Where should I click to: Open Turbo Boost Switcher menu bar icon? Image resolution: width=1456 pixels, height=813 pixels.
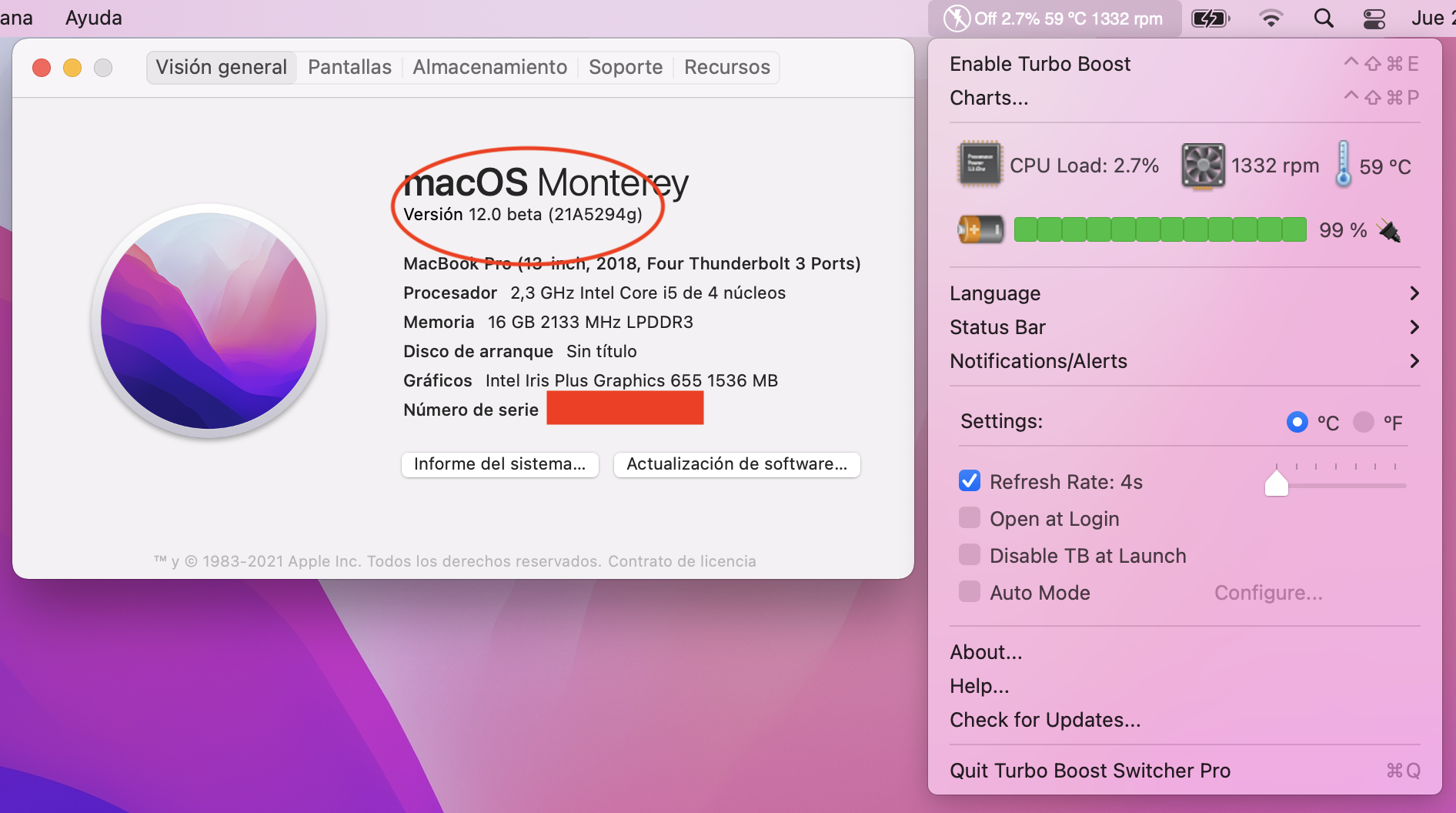[1054, 18]
